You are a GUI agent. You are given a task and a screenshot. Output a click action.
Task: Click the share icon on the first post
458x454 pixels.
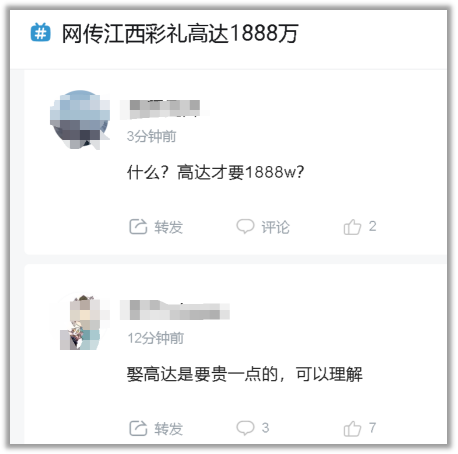138,227
